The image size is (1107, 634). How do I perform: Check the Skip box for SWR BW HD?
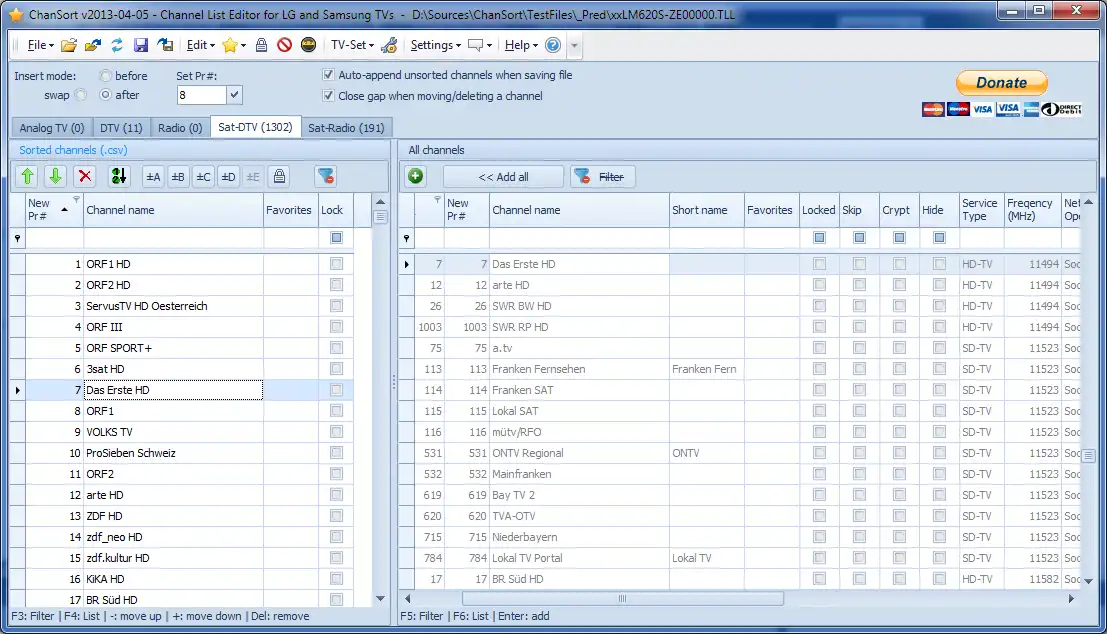(859, 306)
